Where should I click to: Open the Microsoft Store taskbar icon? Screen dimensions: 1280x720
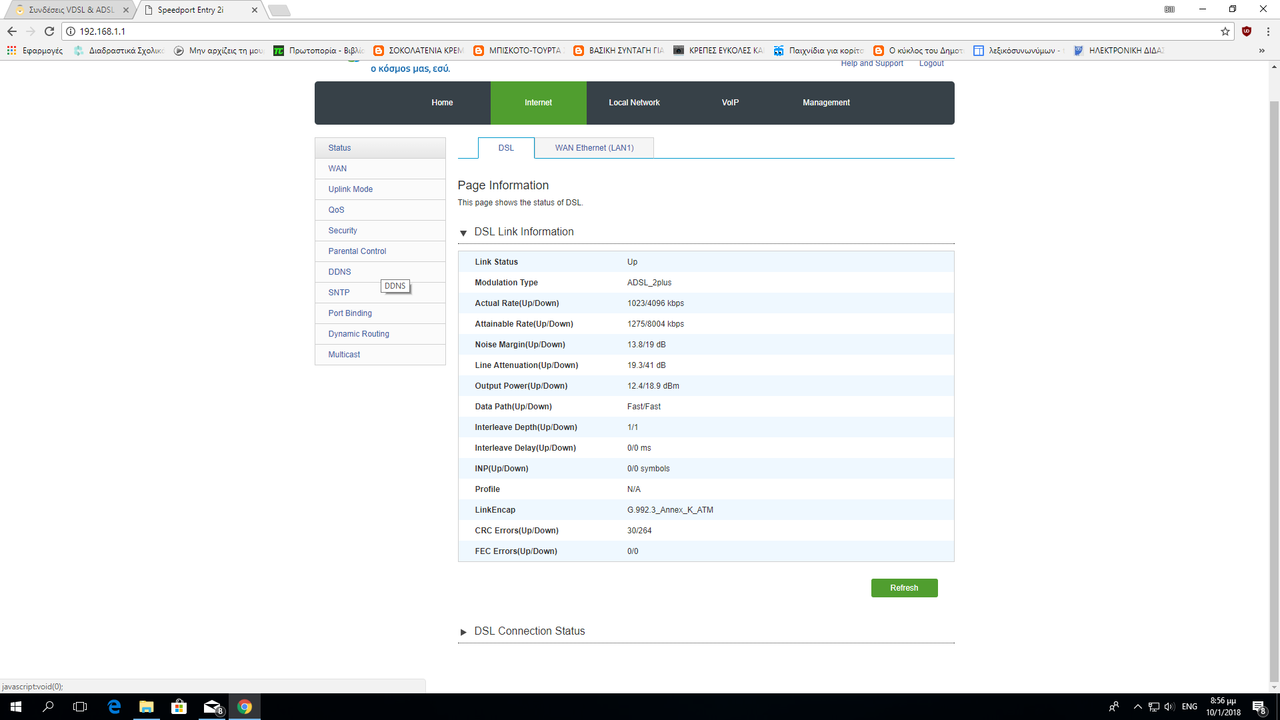point(179,706)
